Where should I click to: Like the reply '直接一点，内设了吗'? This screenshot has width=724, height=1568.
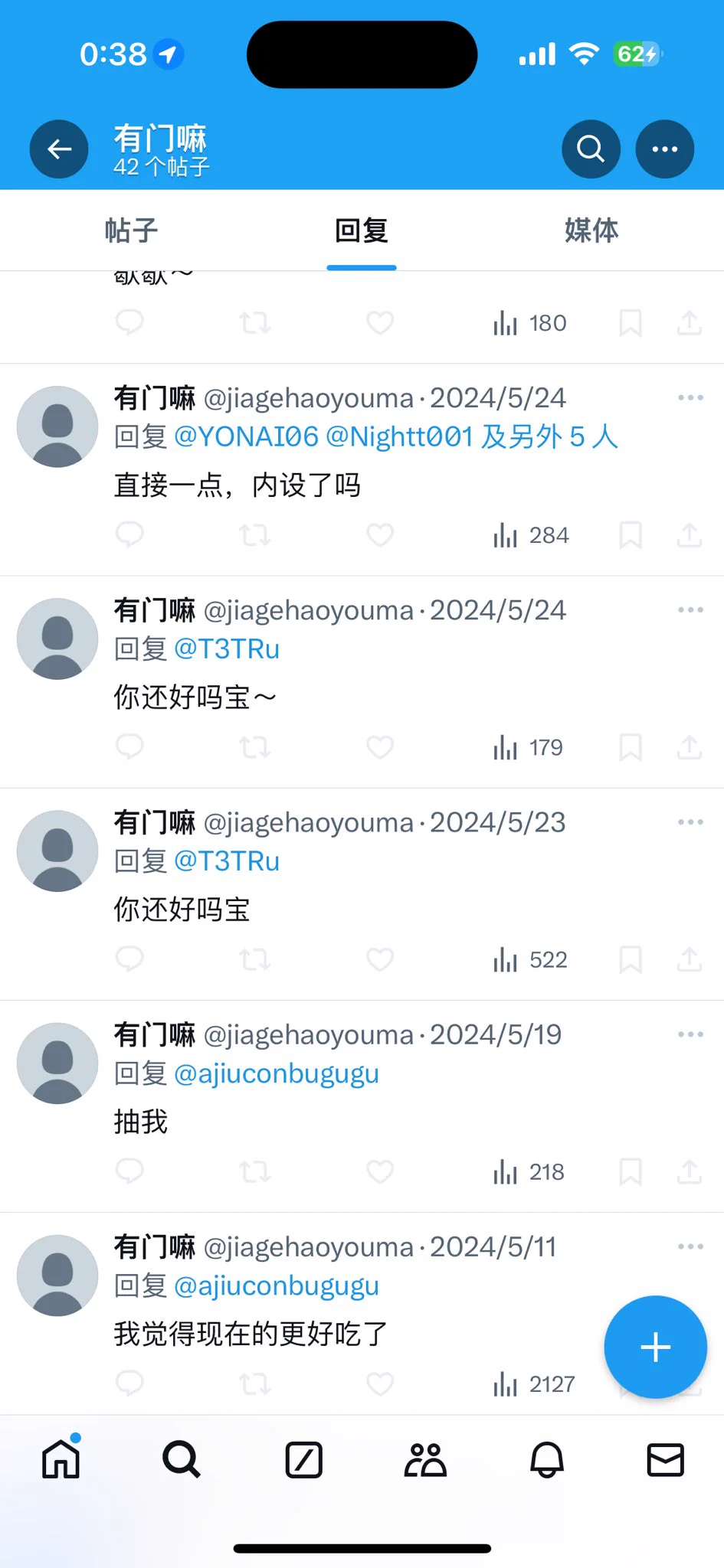point(380,535)
